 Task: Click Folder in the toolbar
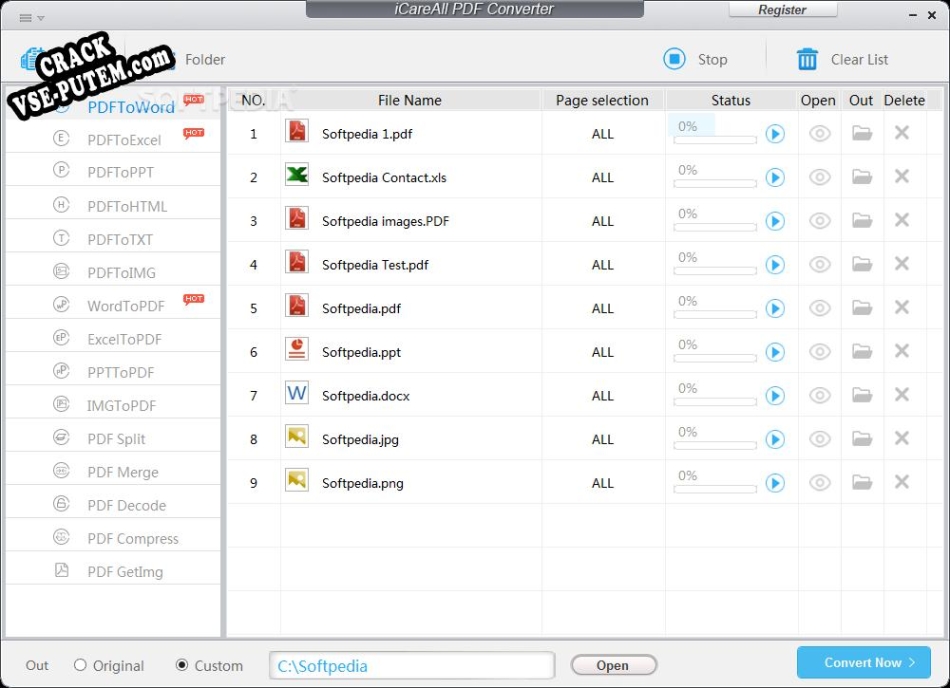205,59
